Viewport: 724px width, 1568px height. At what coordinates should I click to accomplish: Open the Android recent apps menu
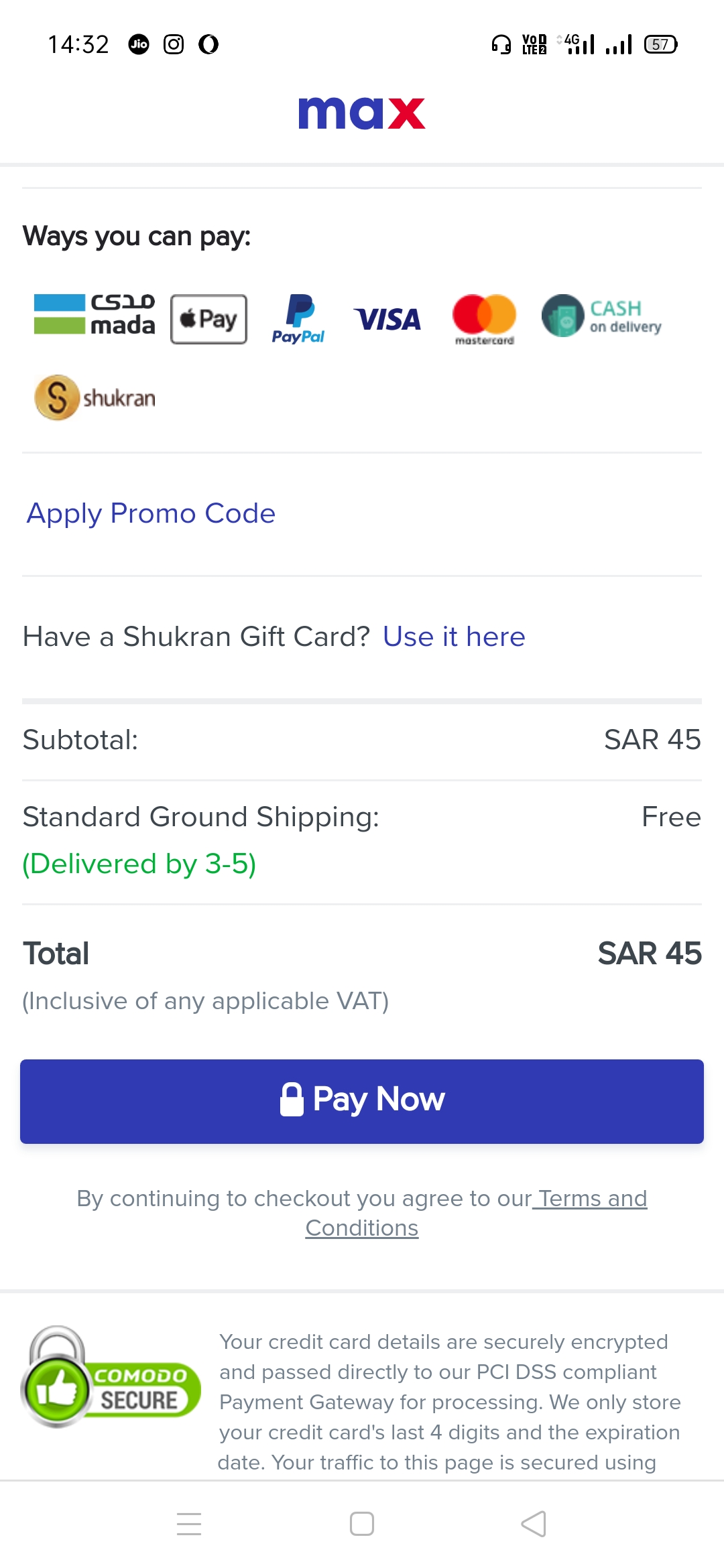(189, 1524)
